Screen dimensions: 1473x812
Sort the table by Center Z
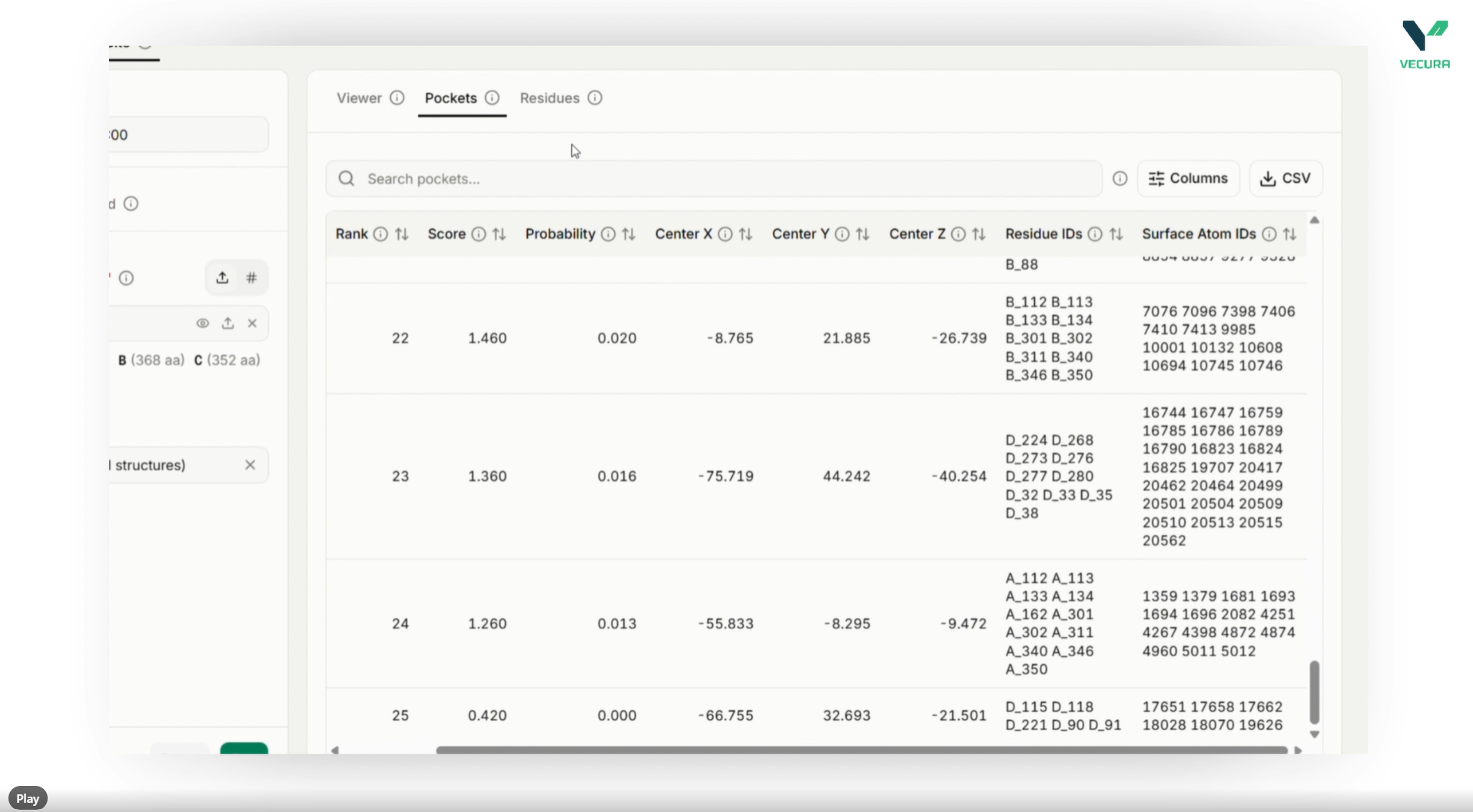pyautogui.click(x=979, y=234)
